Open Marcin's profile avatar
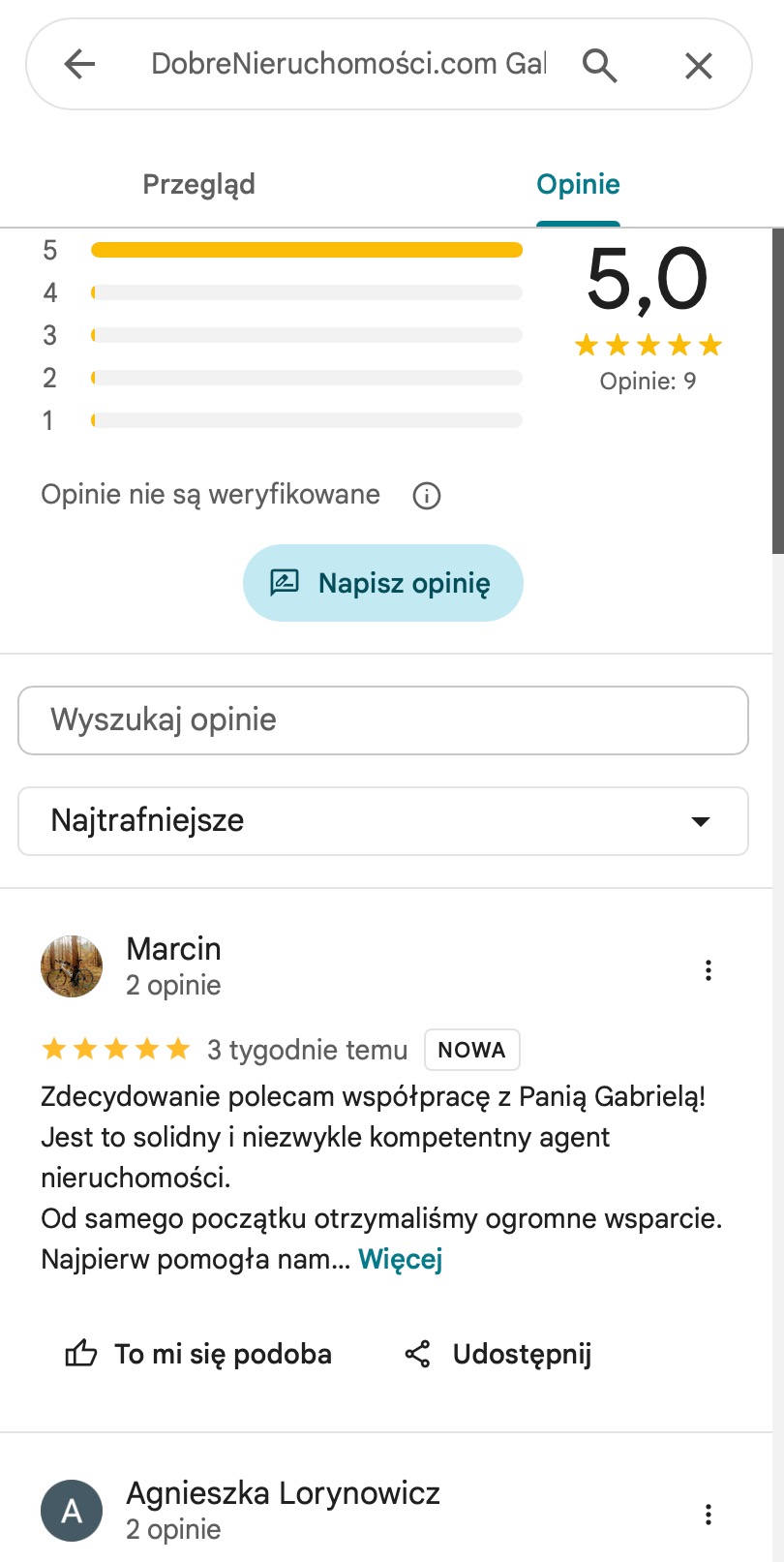The height and width of the screenshot is (1562, 784). (x=71, y=966)
